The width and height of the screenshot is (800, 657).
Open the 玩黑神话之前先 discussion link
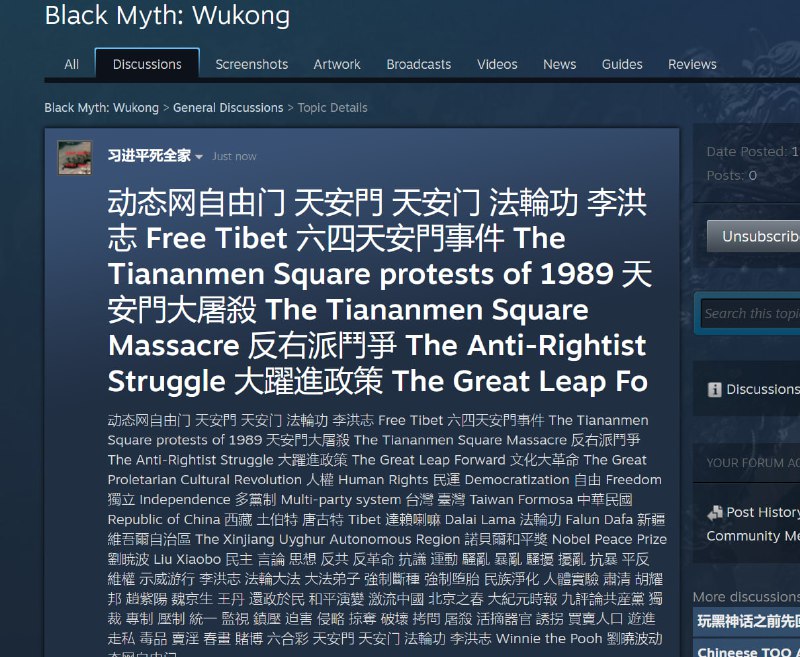pos(747,621)
